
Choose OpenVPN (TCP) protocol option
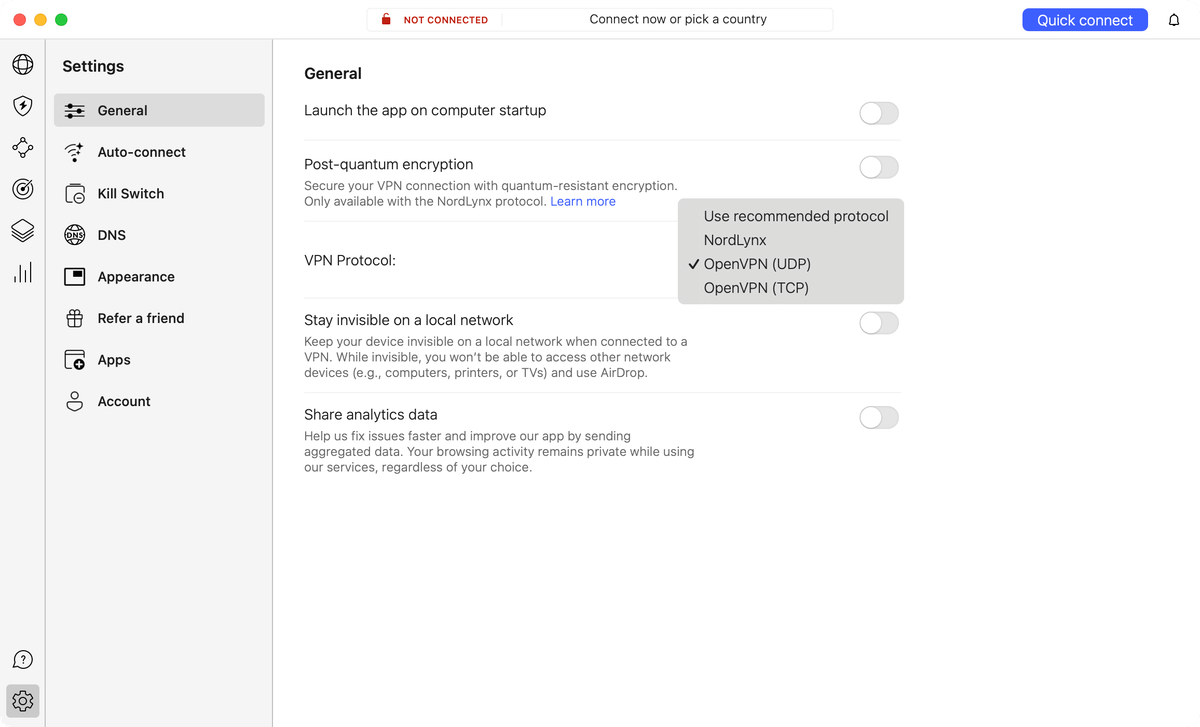[x=756, y=288]
